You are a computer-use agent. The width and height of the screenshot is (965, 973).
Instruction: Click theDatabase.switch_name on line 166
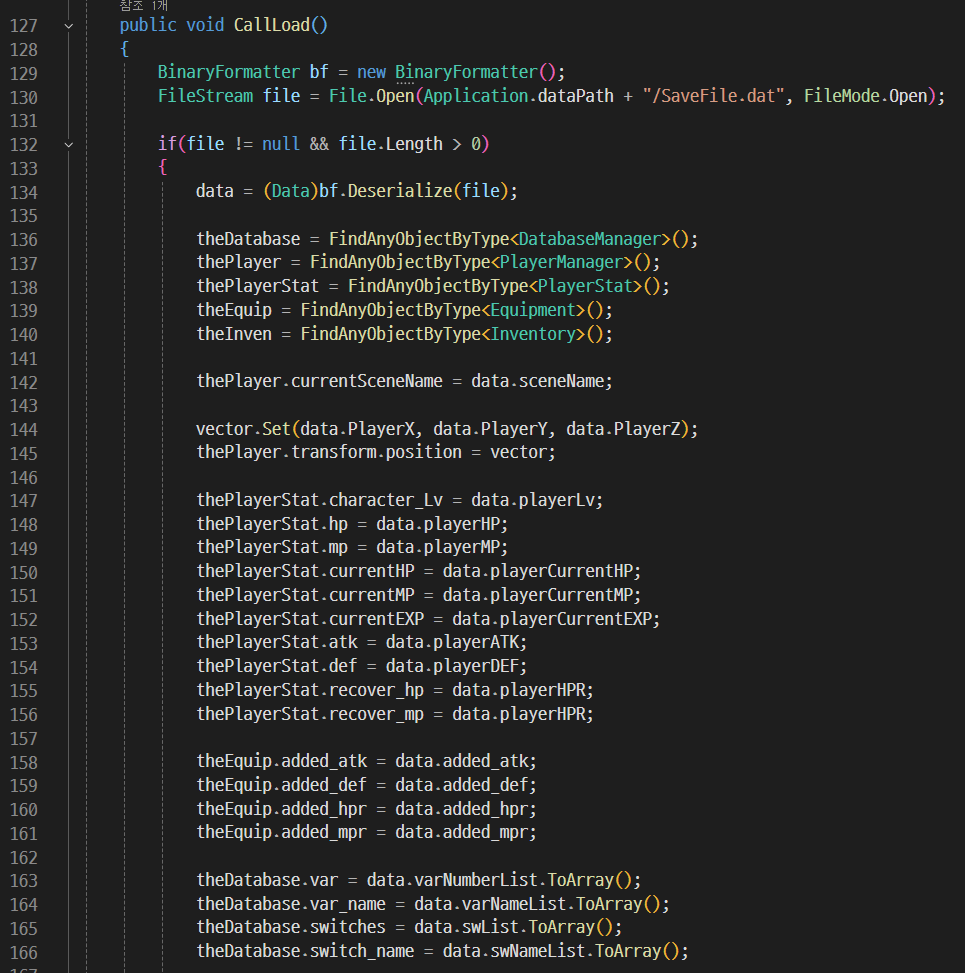(x=305, y=951)
